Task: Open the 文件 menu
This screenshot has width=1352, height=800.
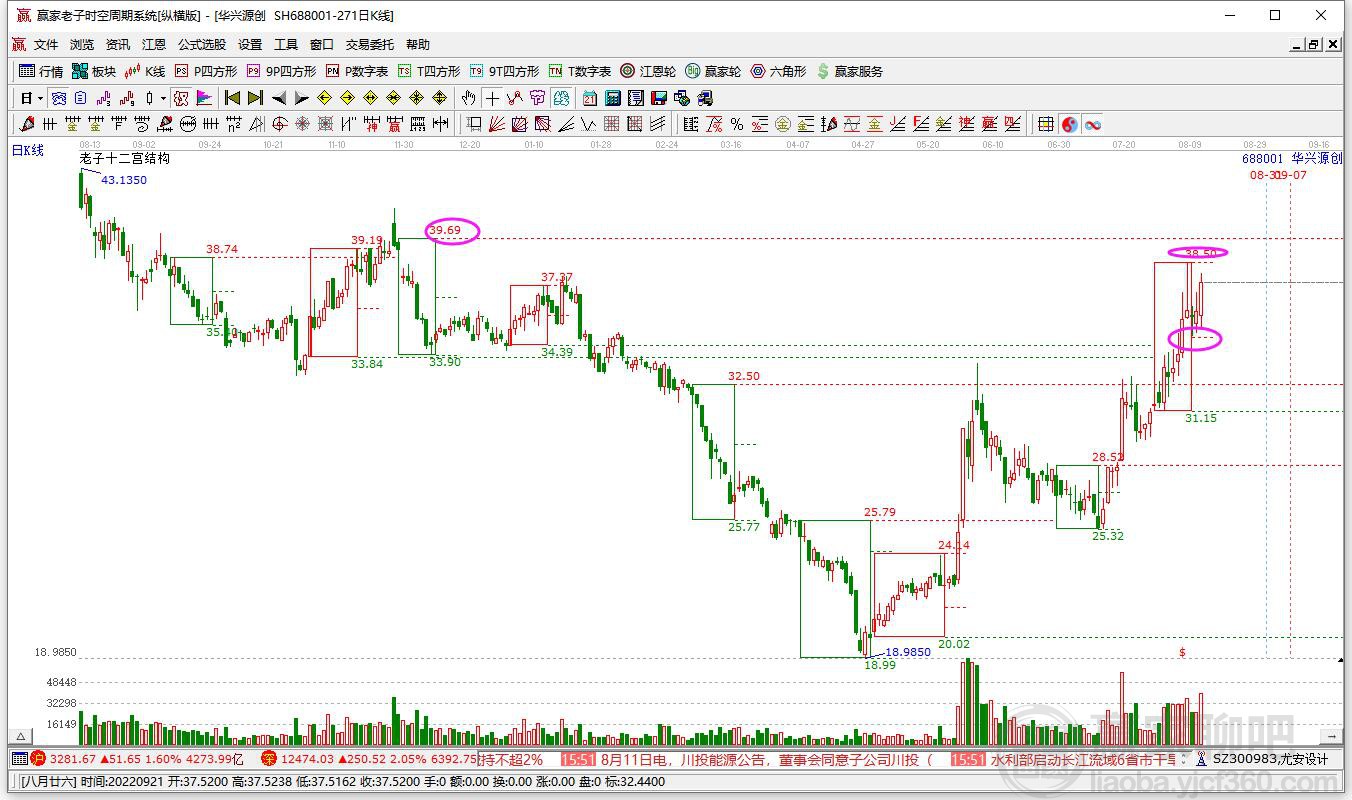Action: [46, 45]
